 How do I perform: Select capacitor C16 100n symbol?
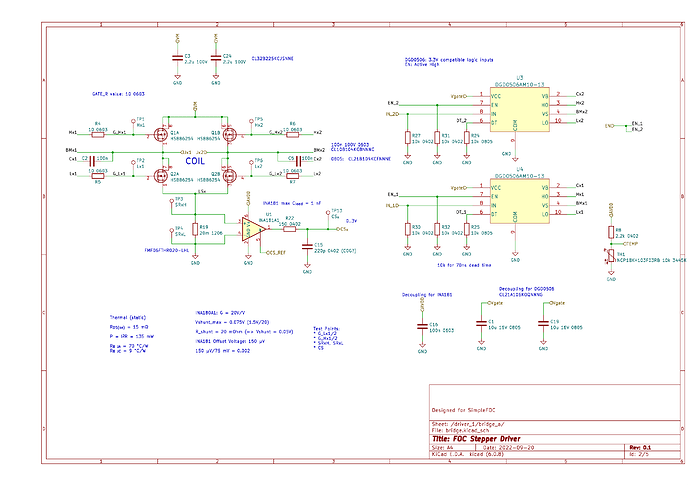[x=422, y=326]
